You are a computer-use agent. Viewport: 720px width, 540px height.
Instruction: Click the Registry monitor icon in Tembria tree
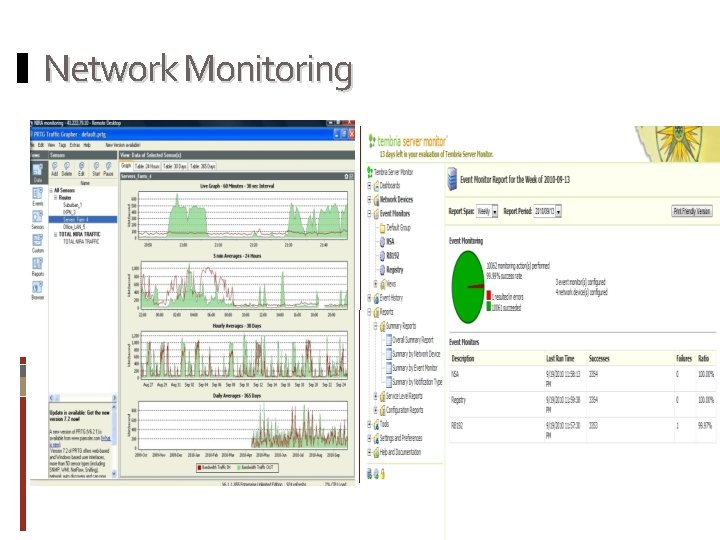point(382,270)
